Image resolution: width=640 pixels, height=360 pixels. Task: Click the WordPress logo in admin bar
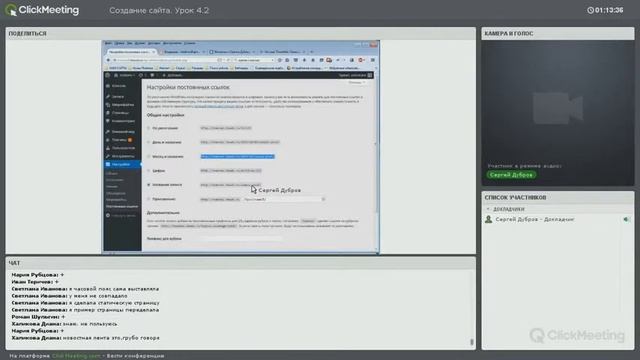tap(107, 75)
